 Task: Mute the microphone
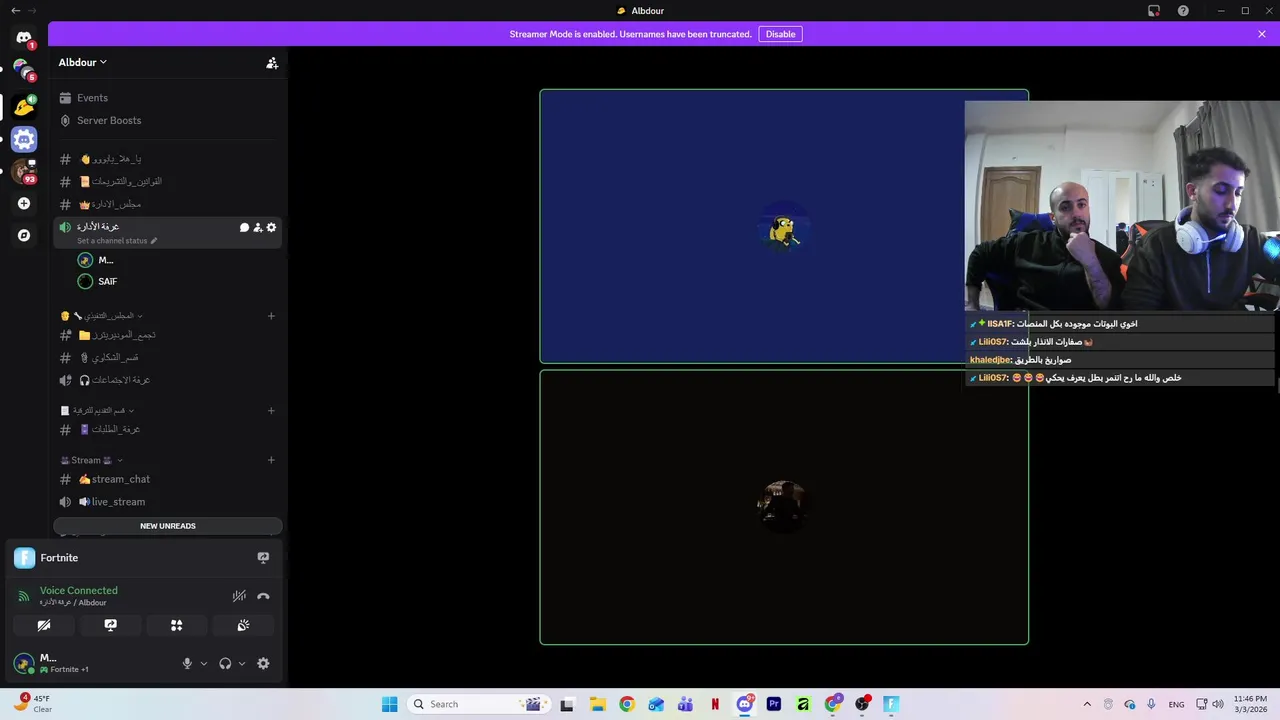(x=187, y=663)
